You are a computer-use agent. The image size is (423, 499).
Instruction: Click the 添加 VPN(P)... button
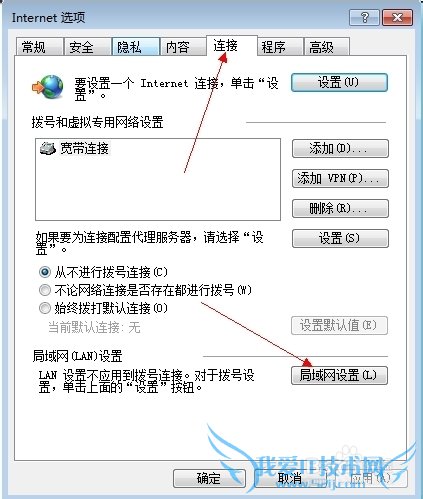(340, 178)
